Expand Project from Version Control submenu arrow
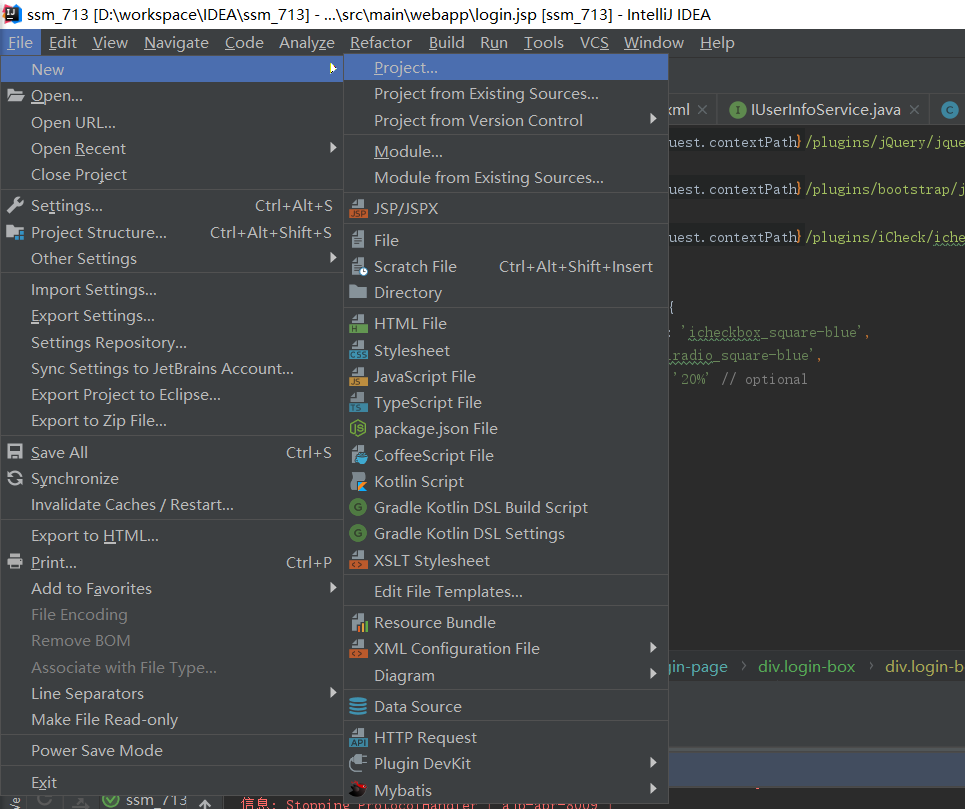Viewport: 965px width, 809px height. click(653, 119)
